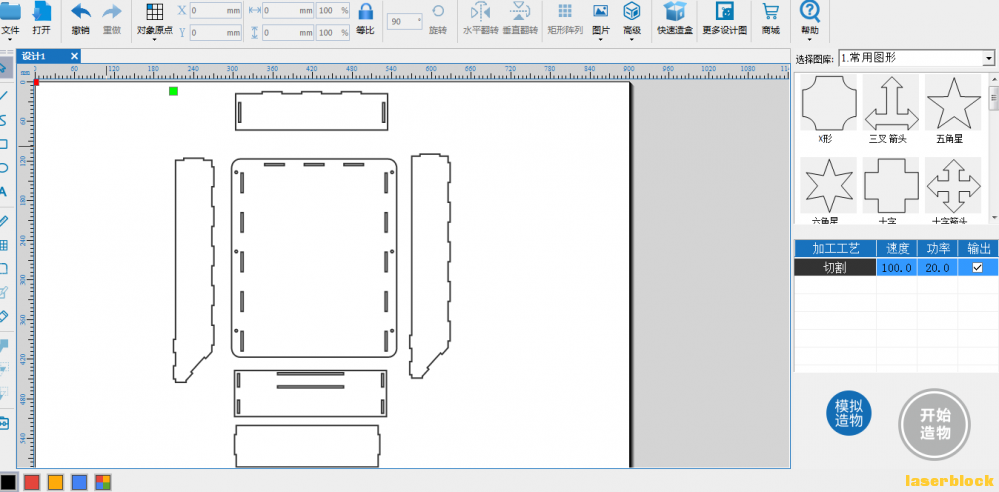
Task: Select the rectangle tool in left sidebar
Action: [x=4, y=144]
